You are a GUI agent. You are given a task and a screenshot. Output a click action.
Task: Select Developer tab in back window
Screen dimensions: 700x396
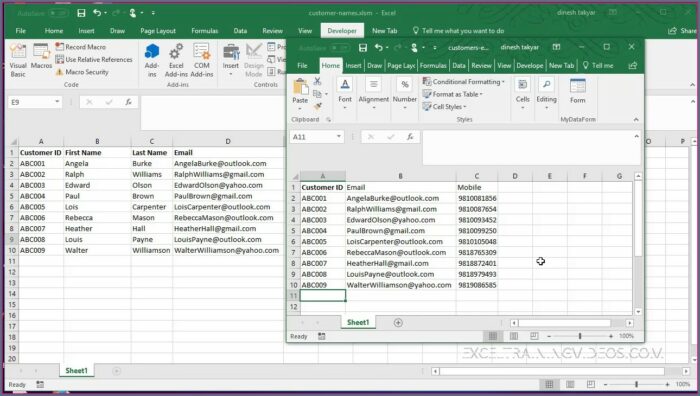click(x=342, y=31)
